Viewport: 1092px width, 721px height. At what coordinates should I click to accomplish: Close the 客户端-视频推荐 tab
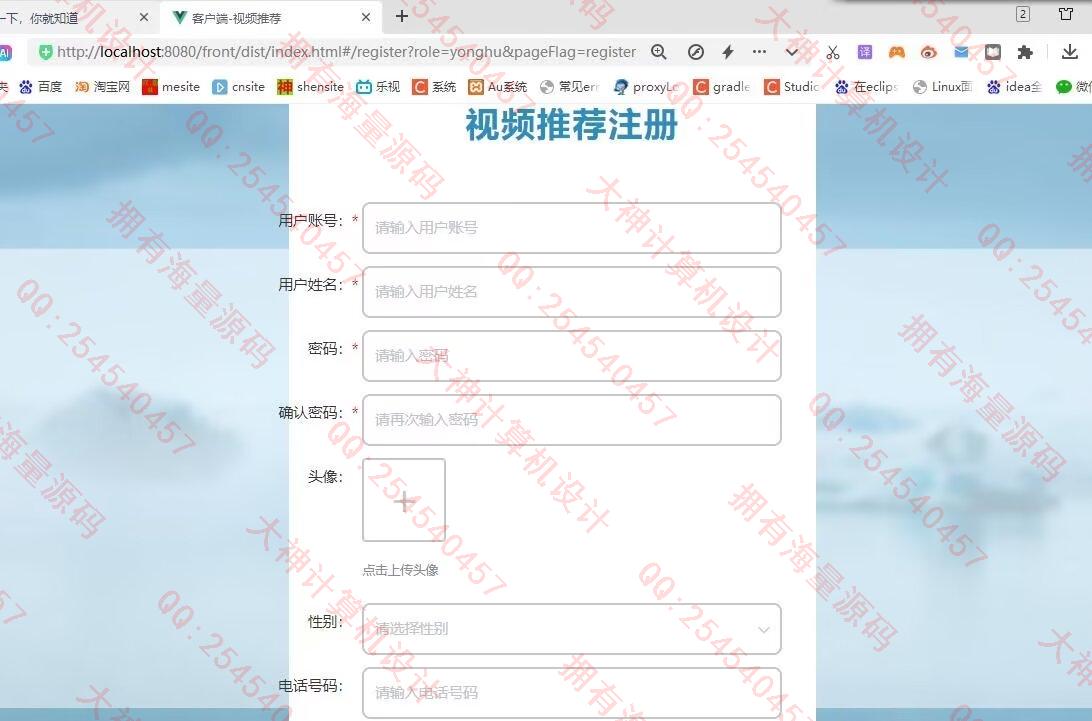click(366, 17)
